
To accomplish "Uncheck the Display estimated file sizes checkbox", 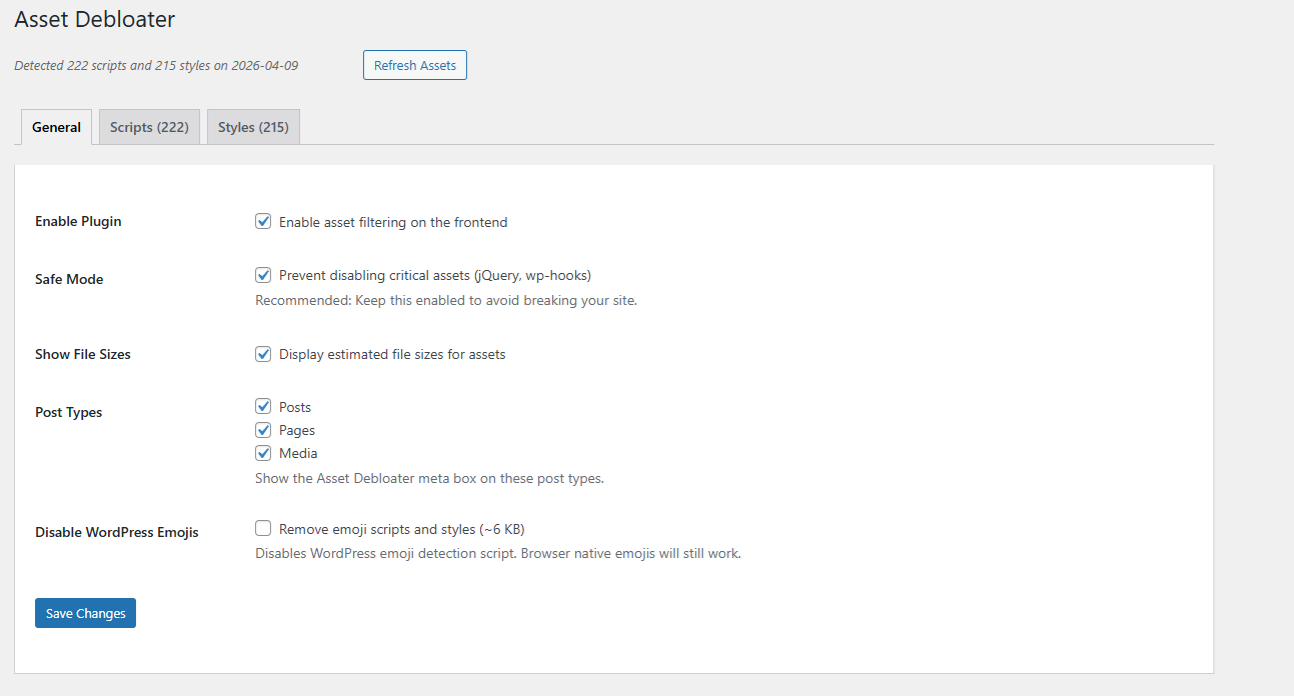I will click(263, 354).
